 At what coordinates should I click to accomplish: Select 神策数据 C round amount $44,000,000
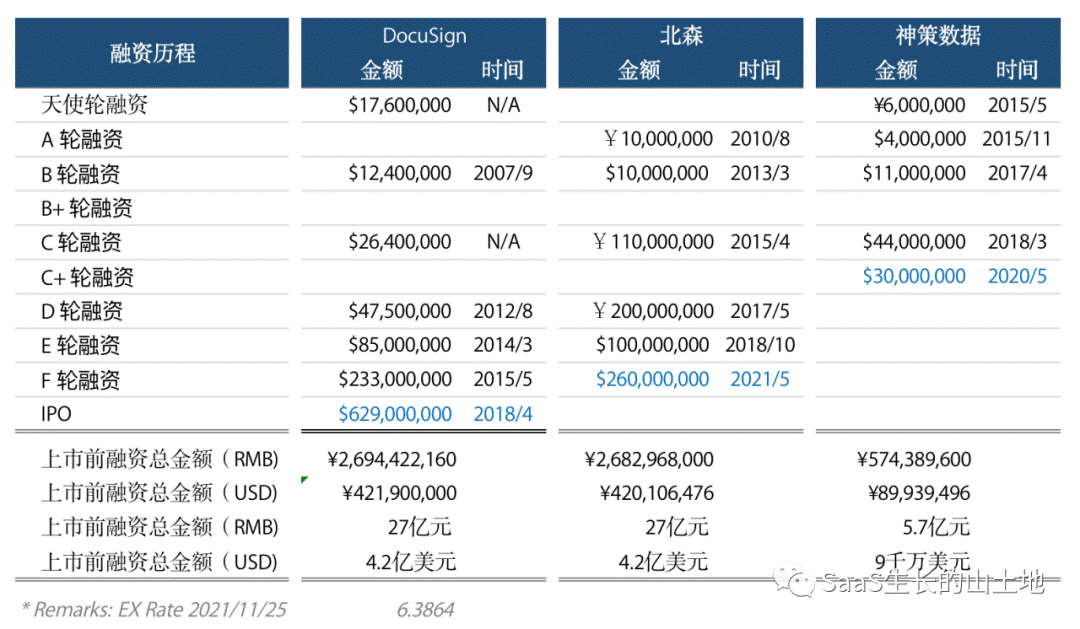pos(914,242)
